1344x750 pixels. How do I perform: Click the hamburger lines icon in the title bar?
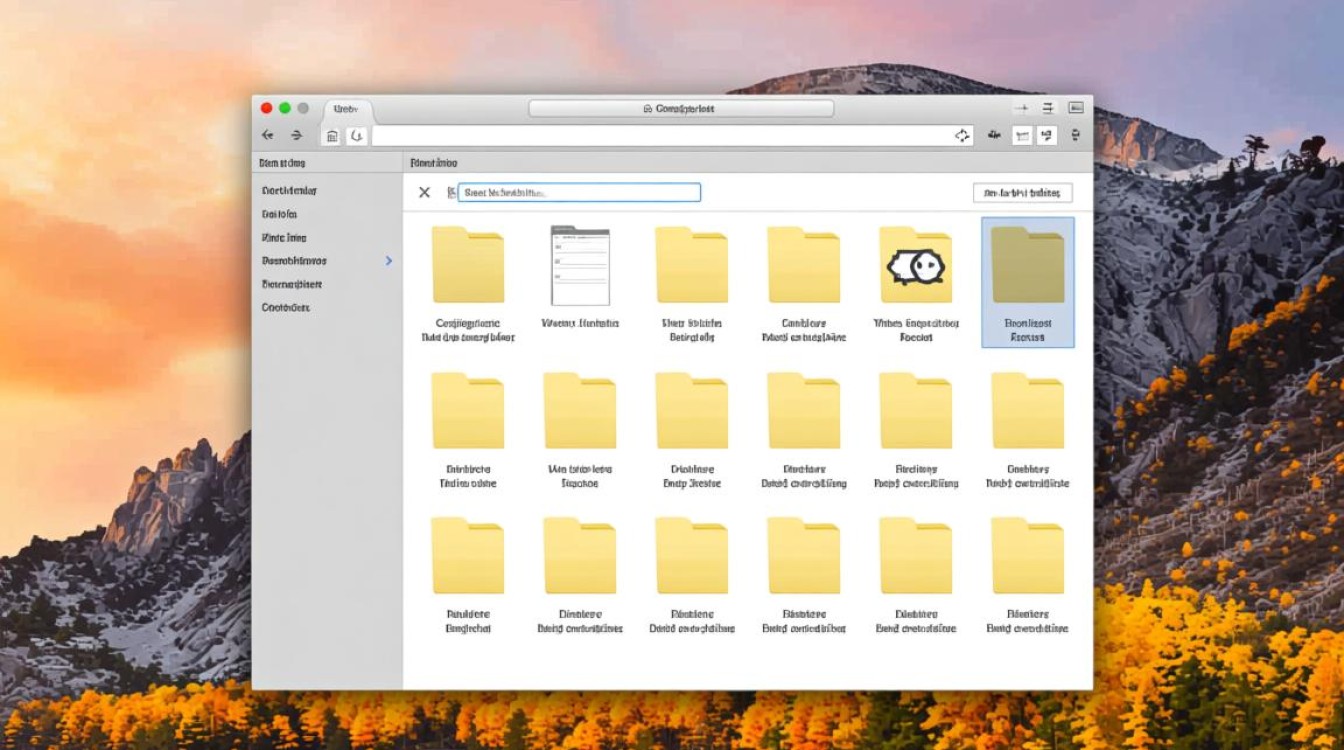click(x=1048, y=108)
